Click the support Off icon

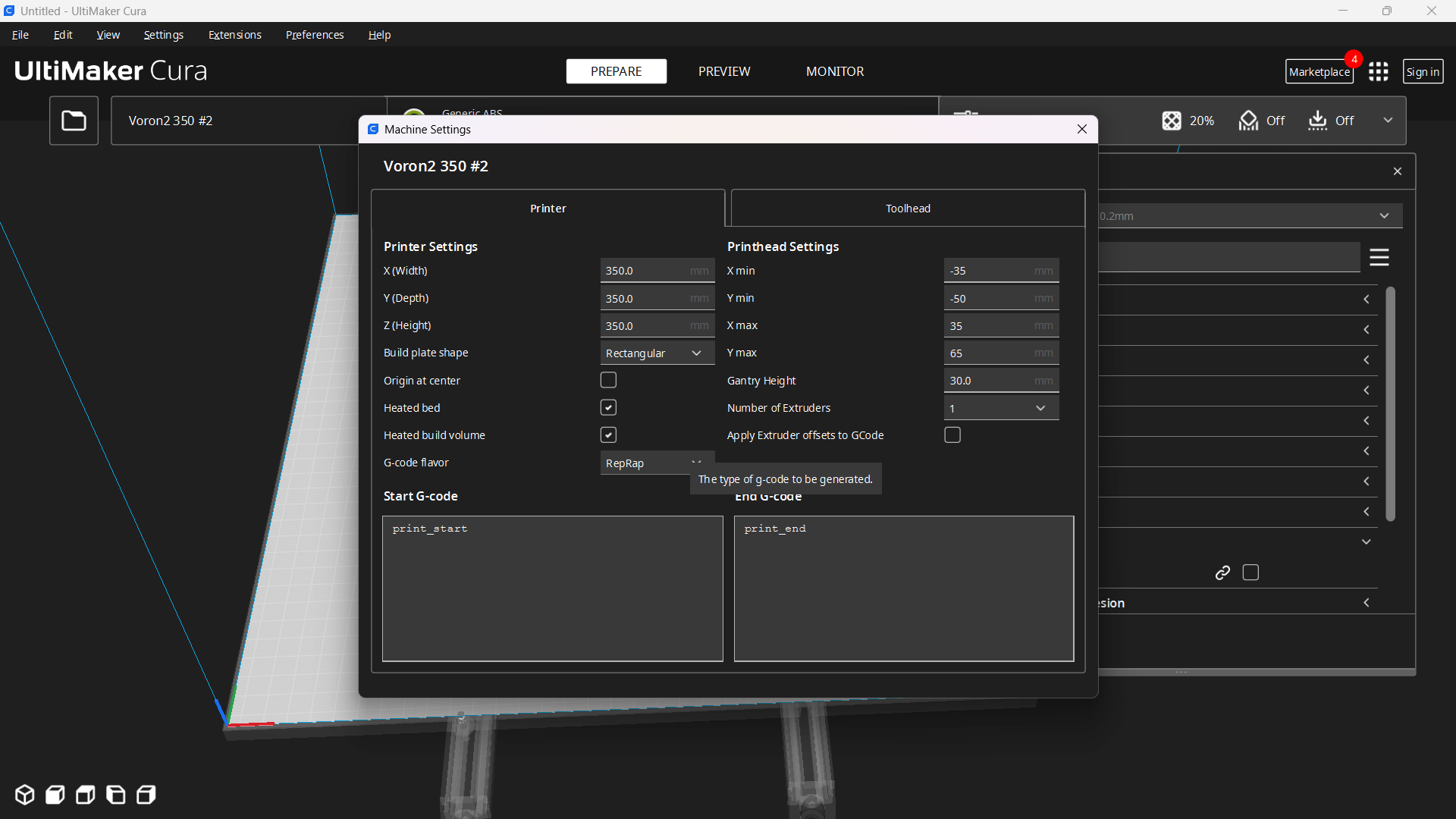tap(1248, 121)
